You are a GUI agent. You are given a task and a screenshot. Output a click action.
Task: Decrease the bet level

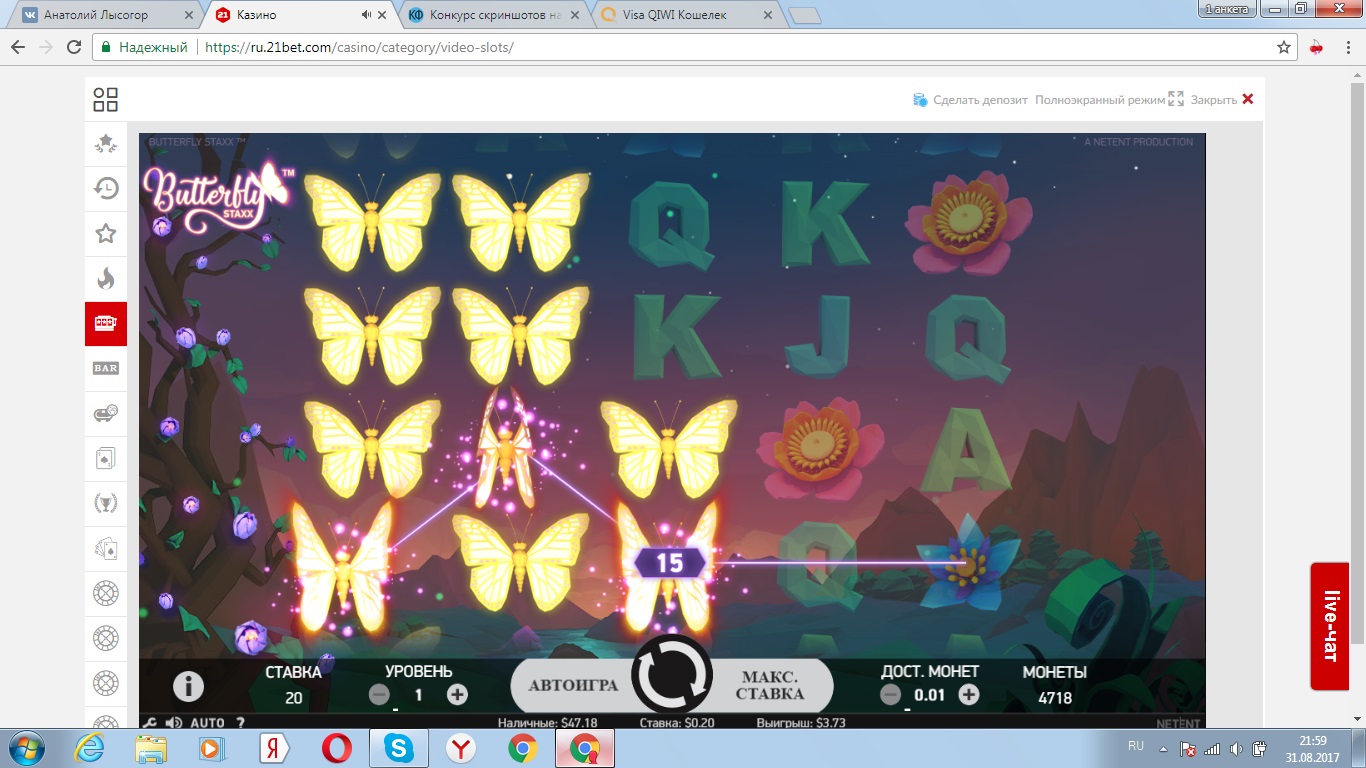[x=379, y=695]
